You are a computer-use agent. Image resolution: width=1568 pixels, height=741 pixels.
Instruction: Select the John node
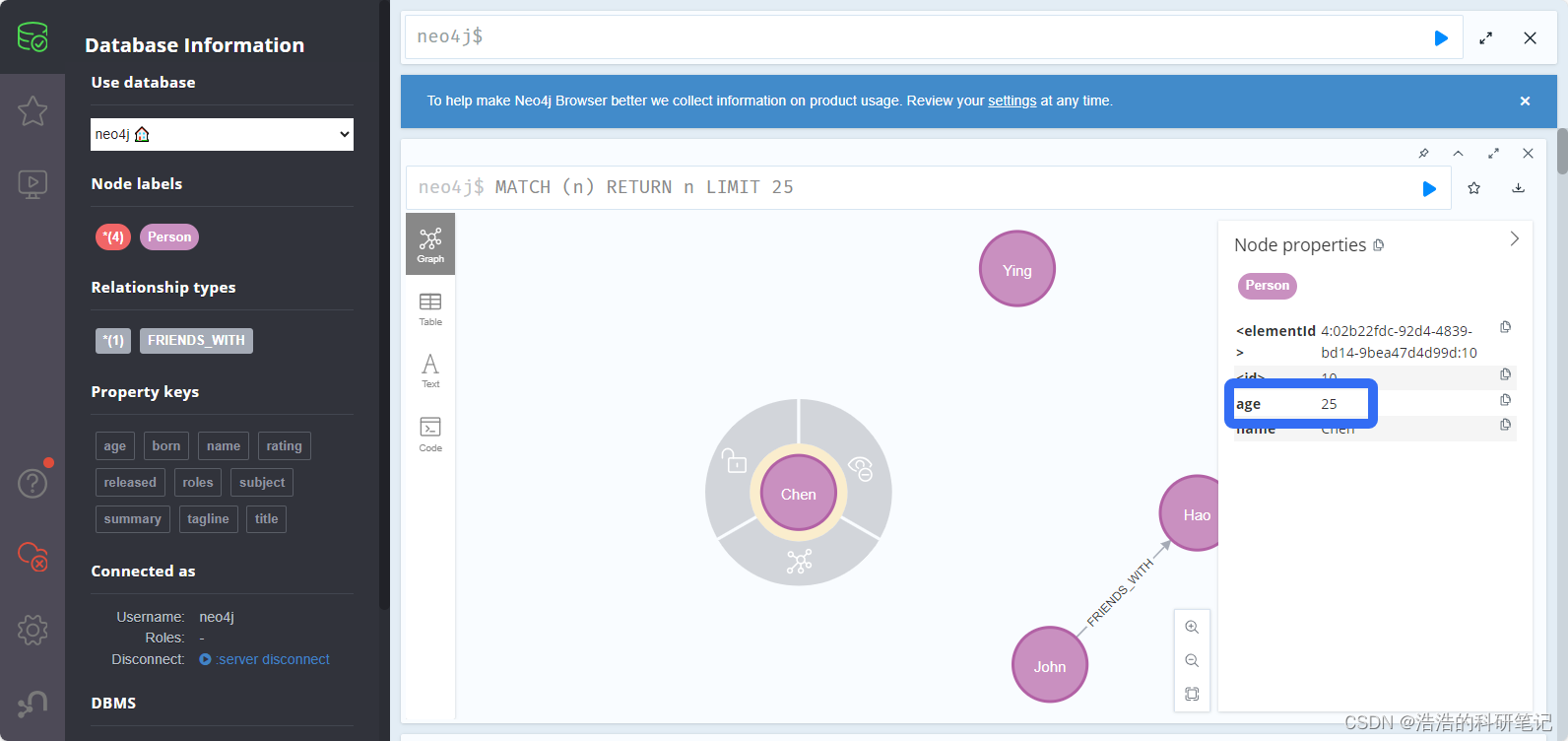1050,665
